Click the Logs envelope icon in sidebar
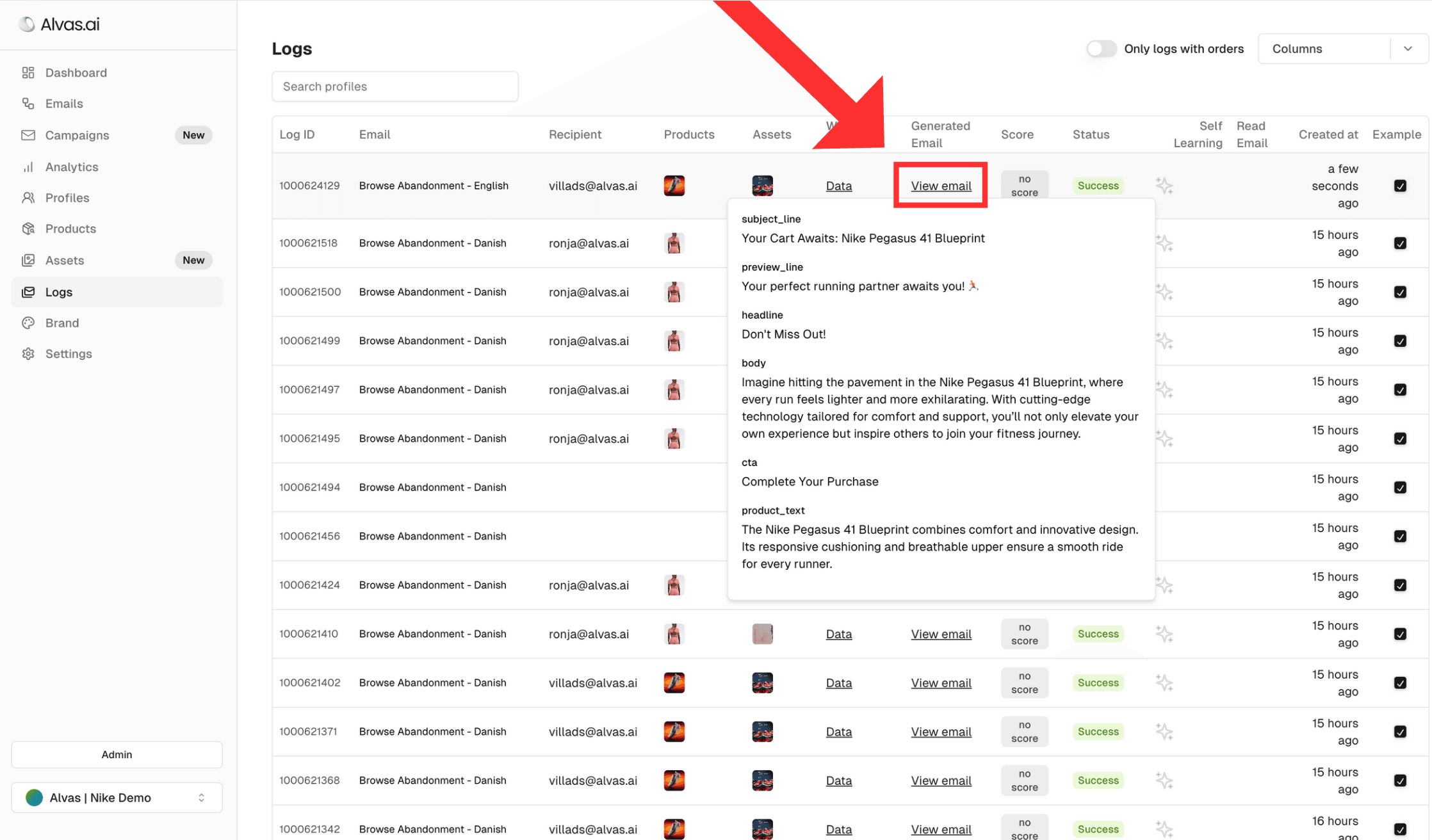The image size is (1432, 840). point(28,292)
